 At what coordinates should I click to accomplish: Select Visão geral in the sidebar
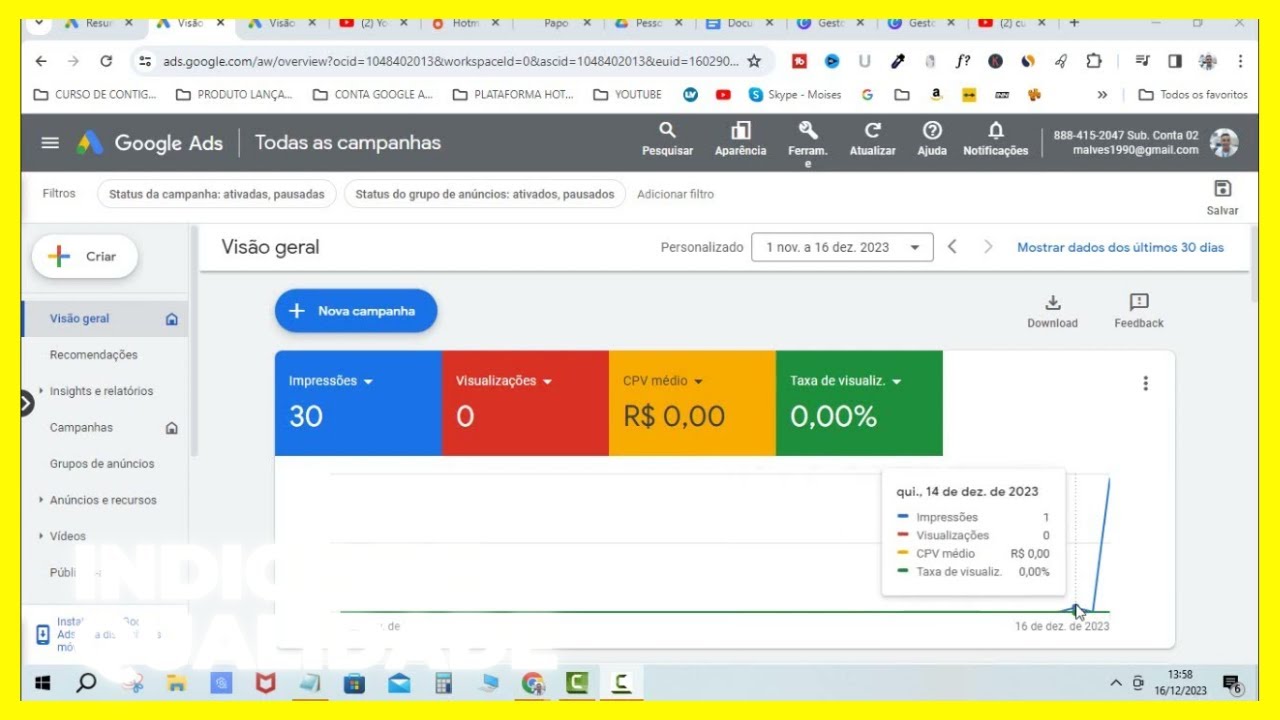click(104, 319)
